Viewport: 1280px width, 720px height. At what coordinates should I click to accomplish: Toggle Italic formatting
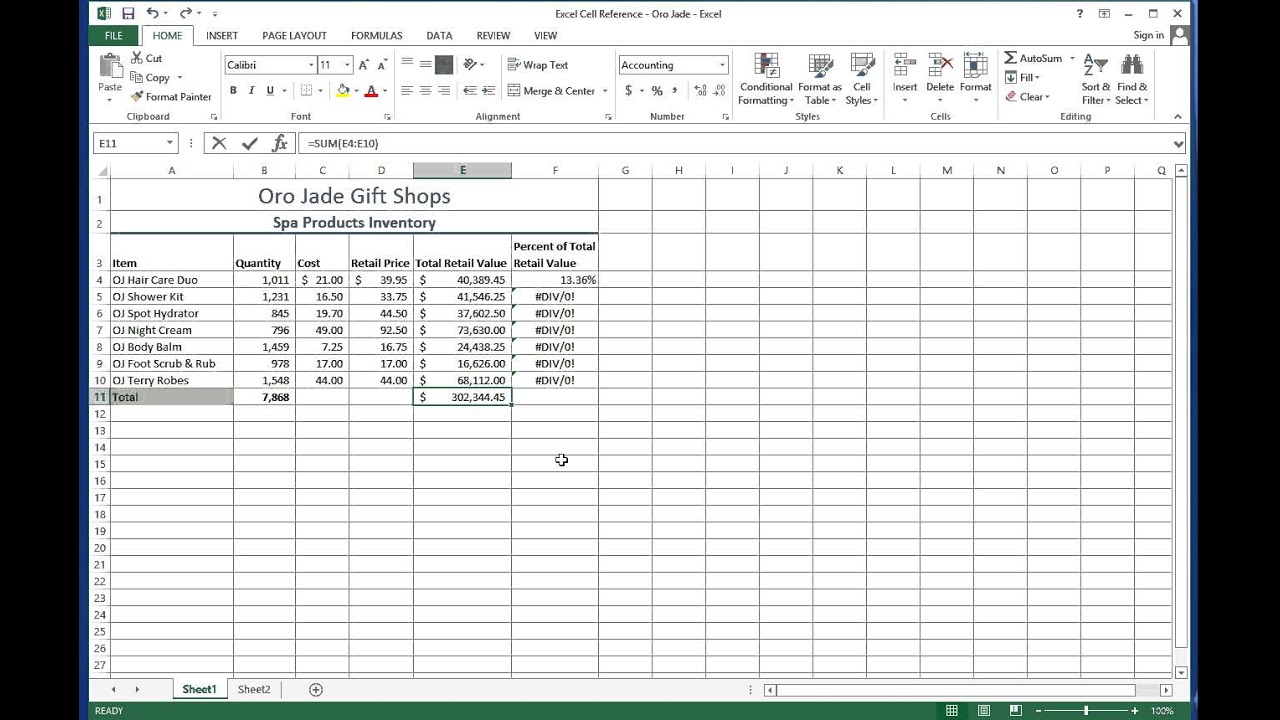pos(251,91)
